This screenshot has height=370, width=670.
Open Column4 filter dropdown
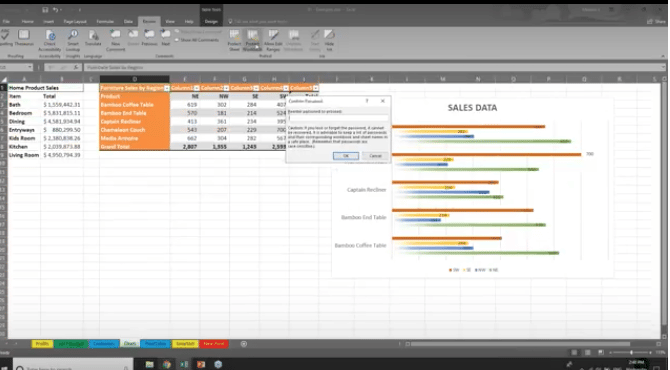[x=286, y=88]
